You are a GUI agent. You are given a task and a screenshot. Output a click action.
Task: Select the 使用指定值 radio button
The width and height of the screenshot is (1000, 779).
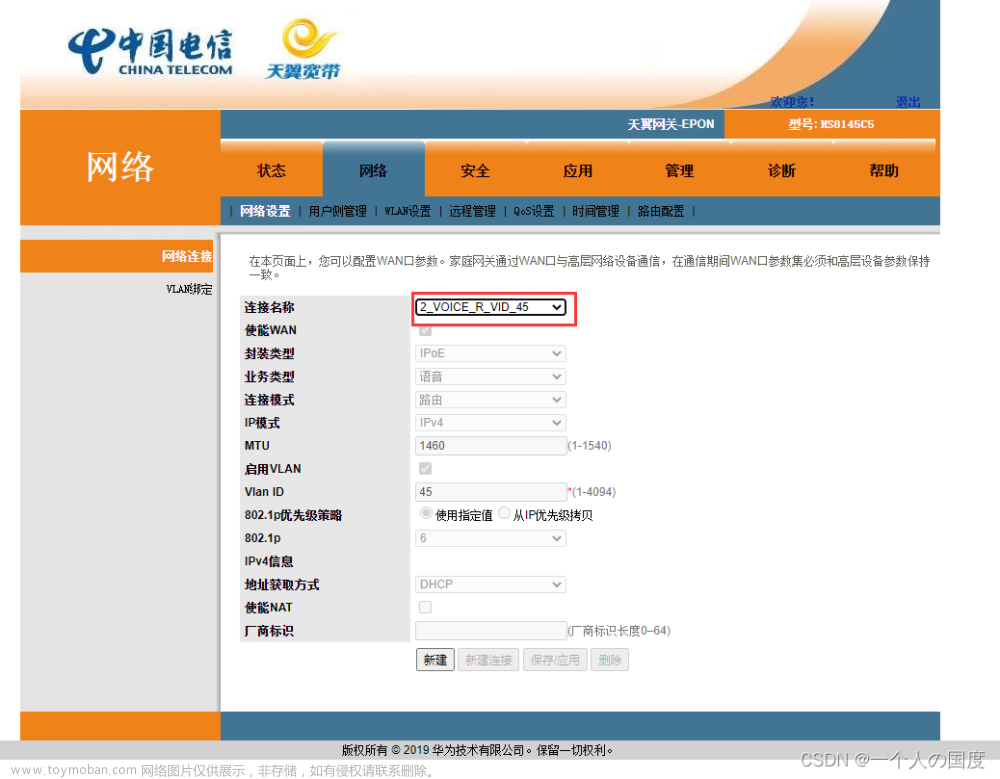pyautogui.click(x=426, y=514)
